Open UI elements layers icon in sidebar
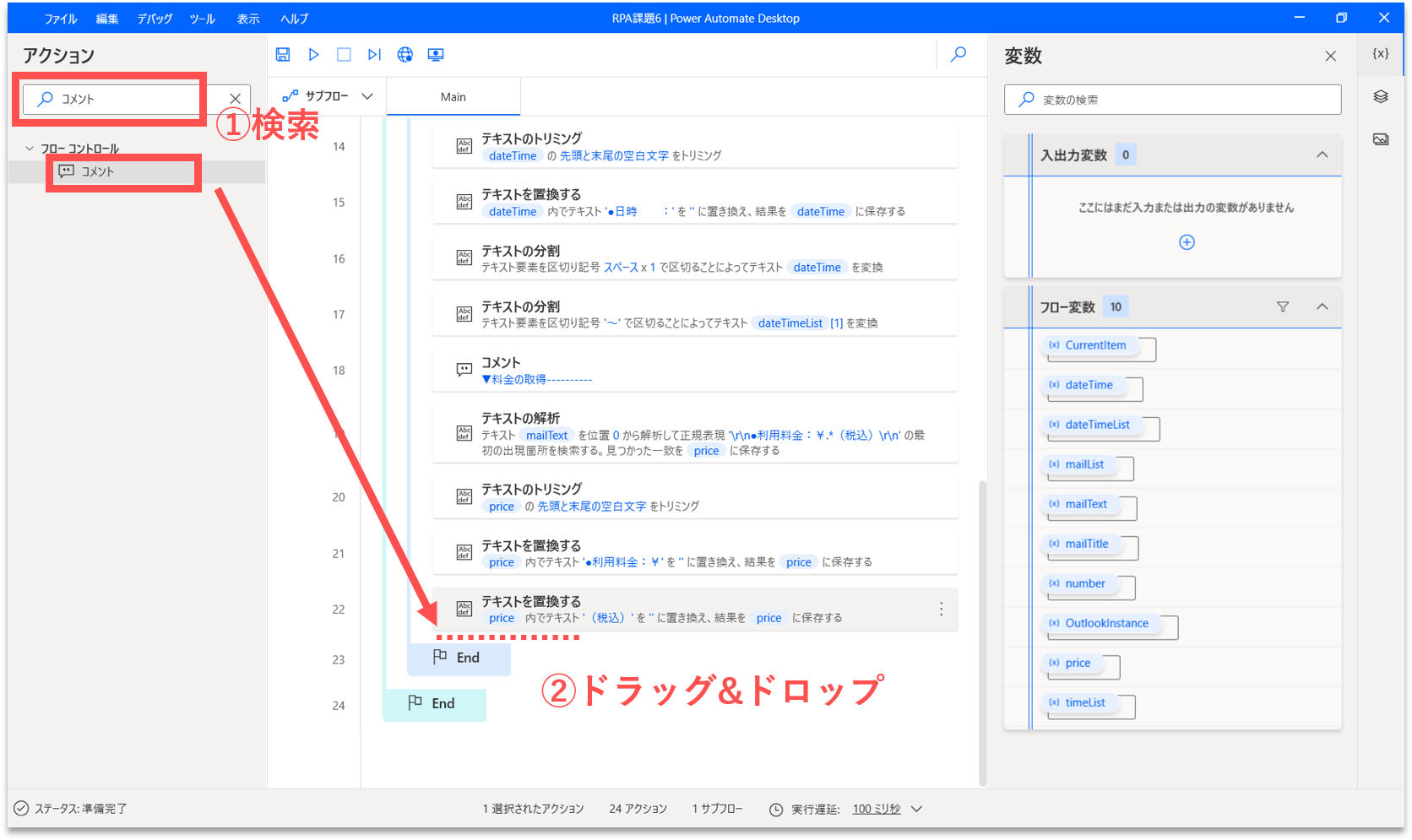Image resolution: width=1412 pixels, height=840 pixels. tap(1381, 97)
